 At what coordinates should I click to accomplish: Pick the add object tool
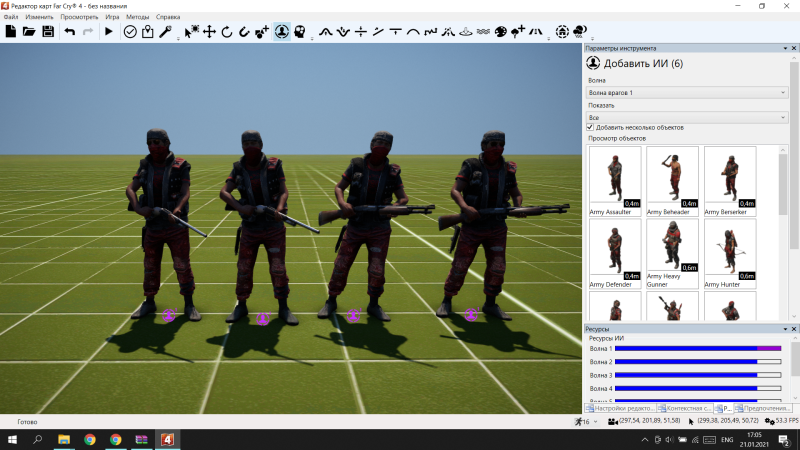262,32
